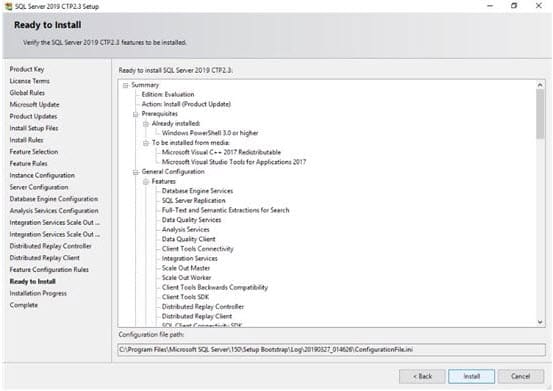Click the summary list scrollbar thumb
Screen dimensions: 553x391
pyautogui.click(x=540, y=114)
